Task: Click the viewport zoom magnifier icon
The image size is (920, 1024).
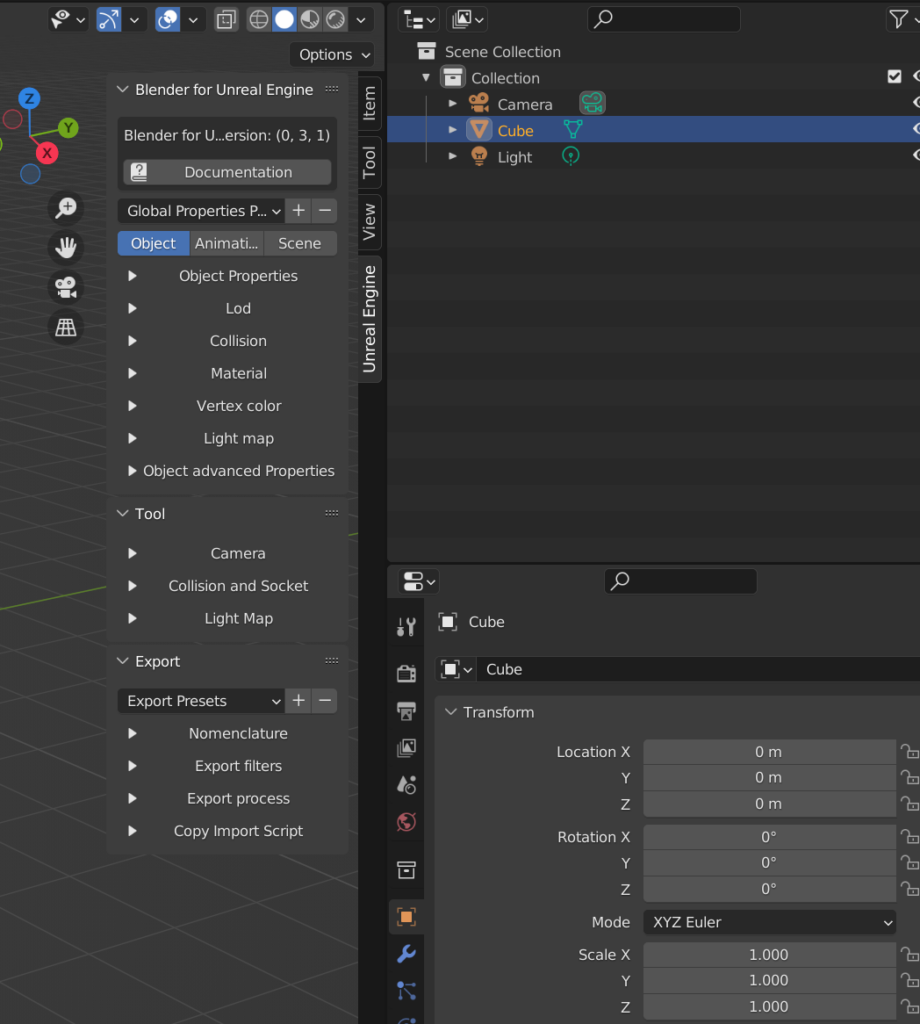Action: (66, 208)
